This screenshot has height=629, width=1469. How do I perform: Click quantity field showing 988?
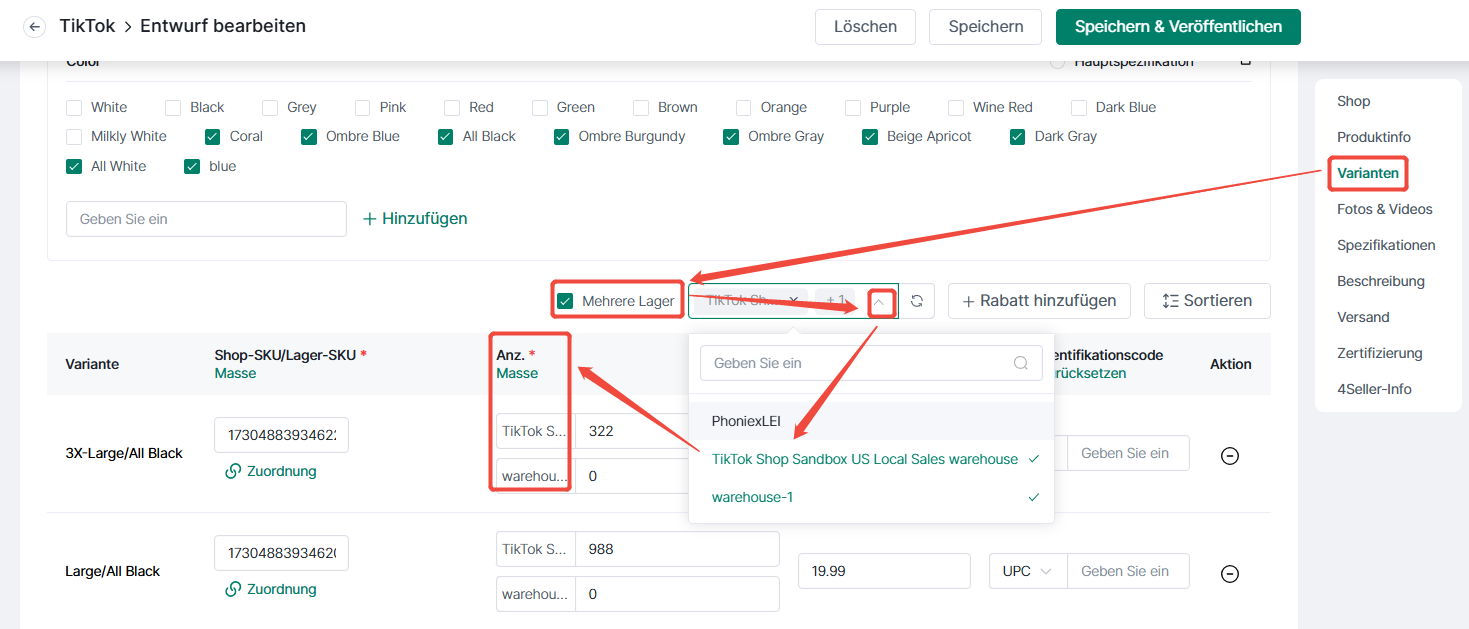[677, 549]
